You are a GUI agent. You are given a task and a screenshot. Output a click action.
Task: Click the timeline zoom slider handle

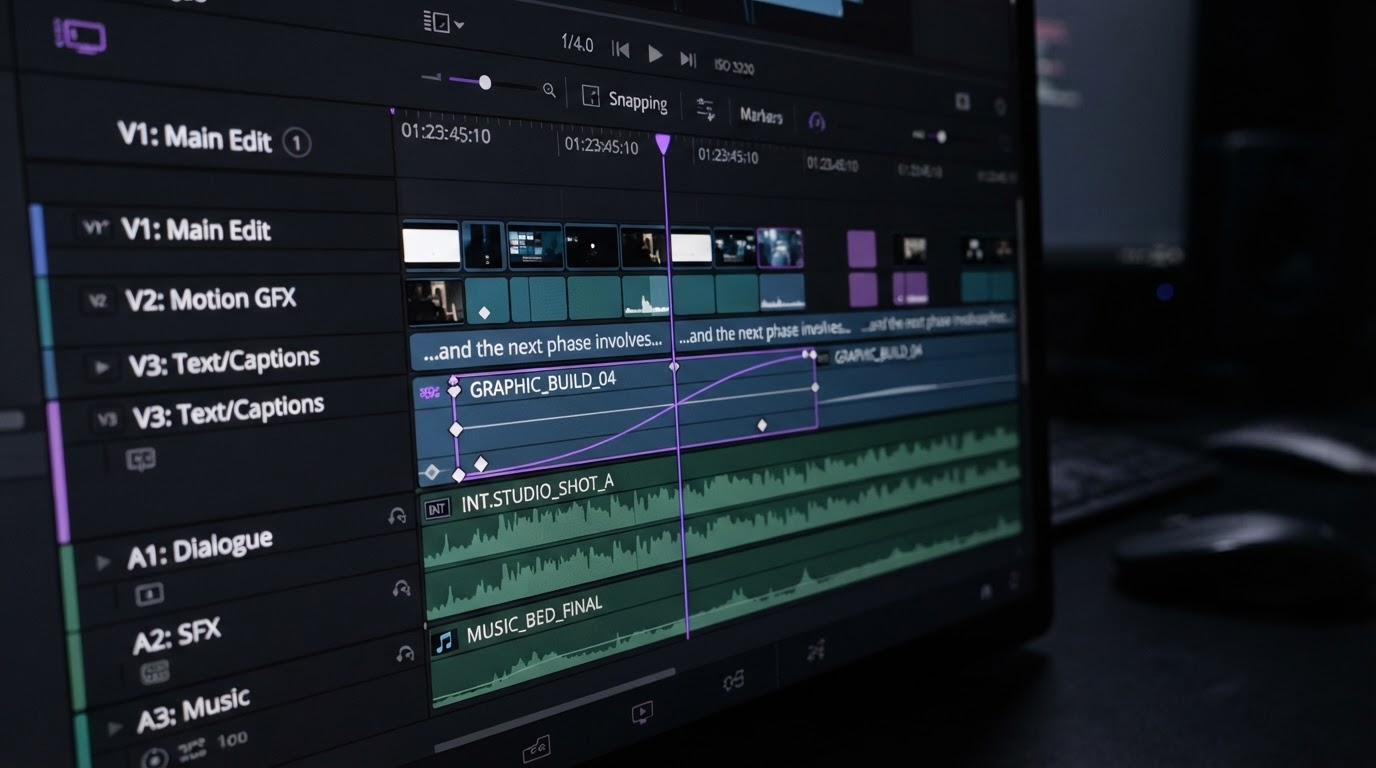pyautogui.click(x=485, y=82)
